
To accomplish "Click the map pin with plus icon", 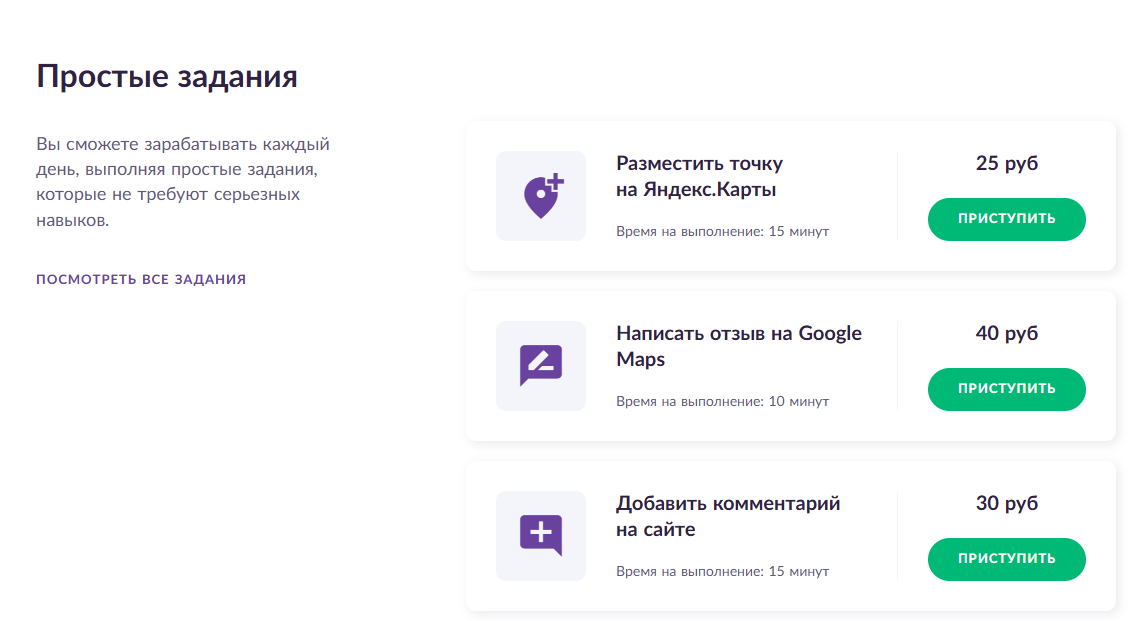I will (543, 196).
